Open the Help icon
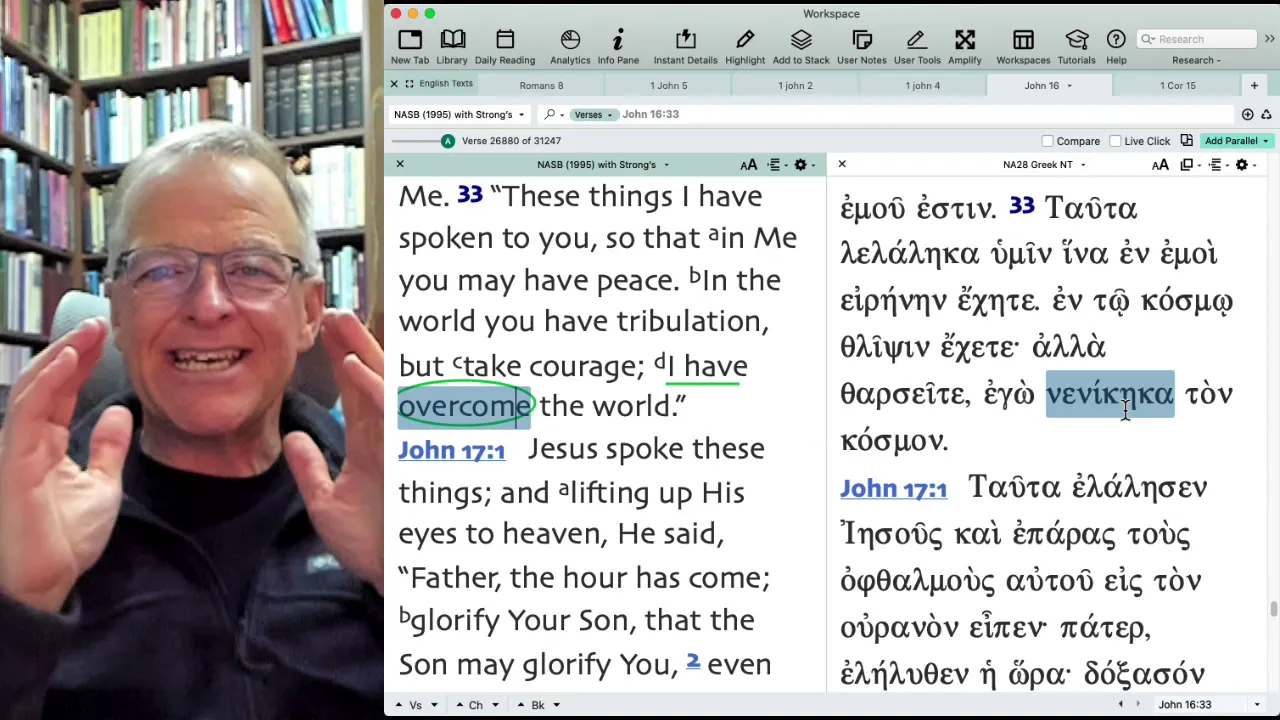The image size is (1280, 720). [1116, 47]
